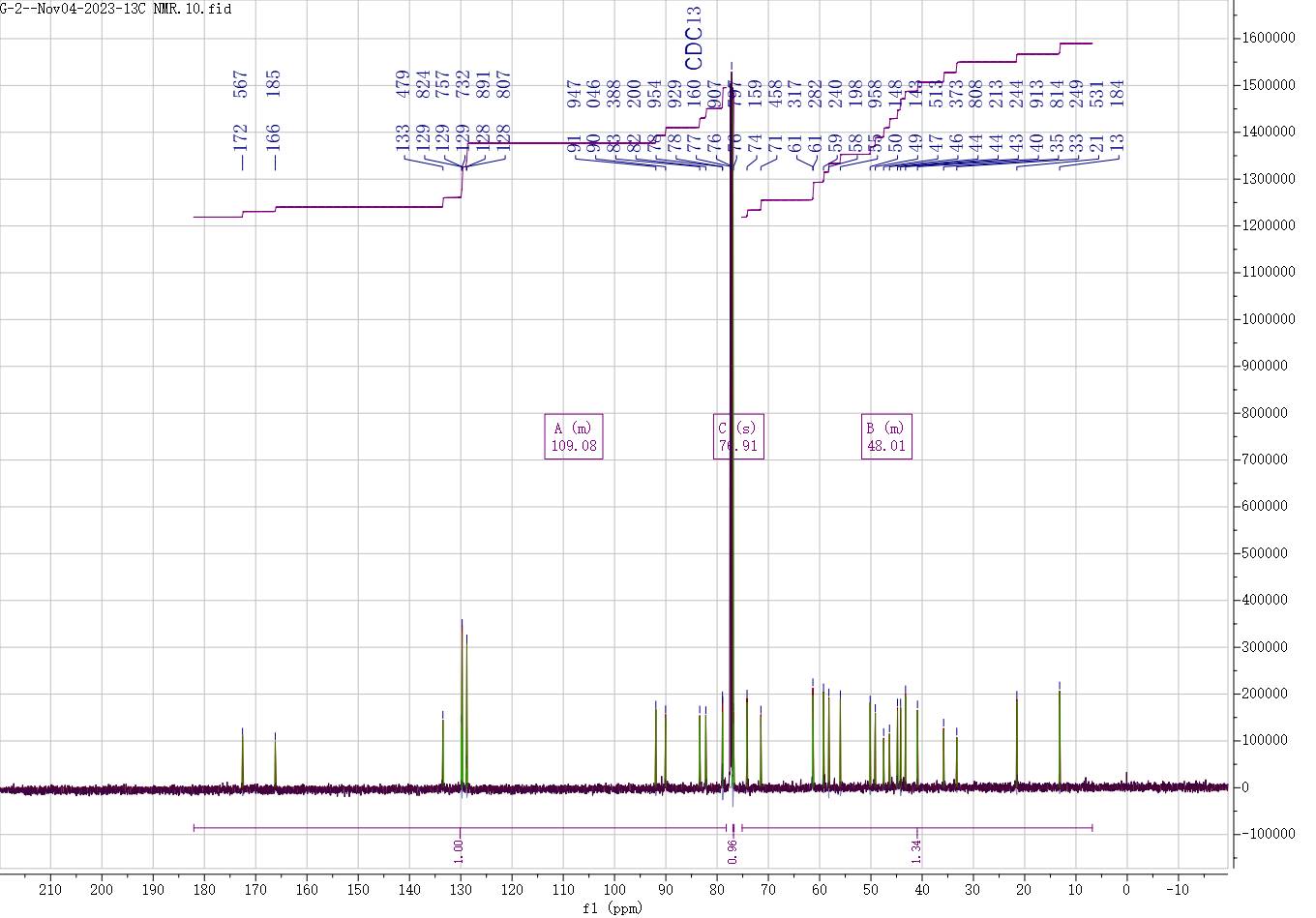The height and width of the screenshot is (918, 1316).
Task: Click the CDCl3 solvent annotation
Action: pos(694,39)
